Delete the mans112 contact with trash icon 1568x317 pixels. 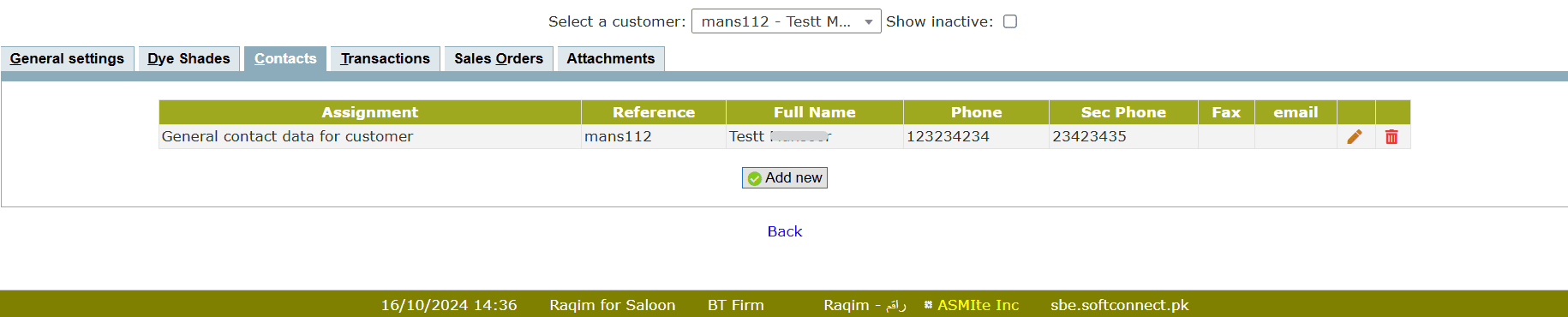tap(1391, 137)
